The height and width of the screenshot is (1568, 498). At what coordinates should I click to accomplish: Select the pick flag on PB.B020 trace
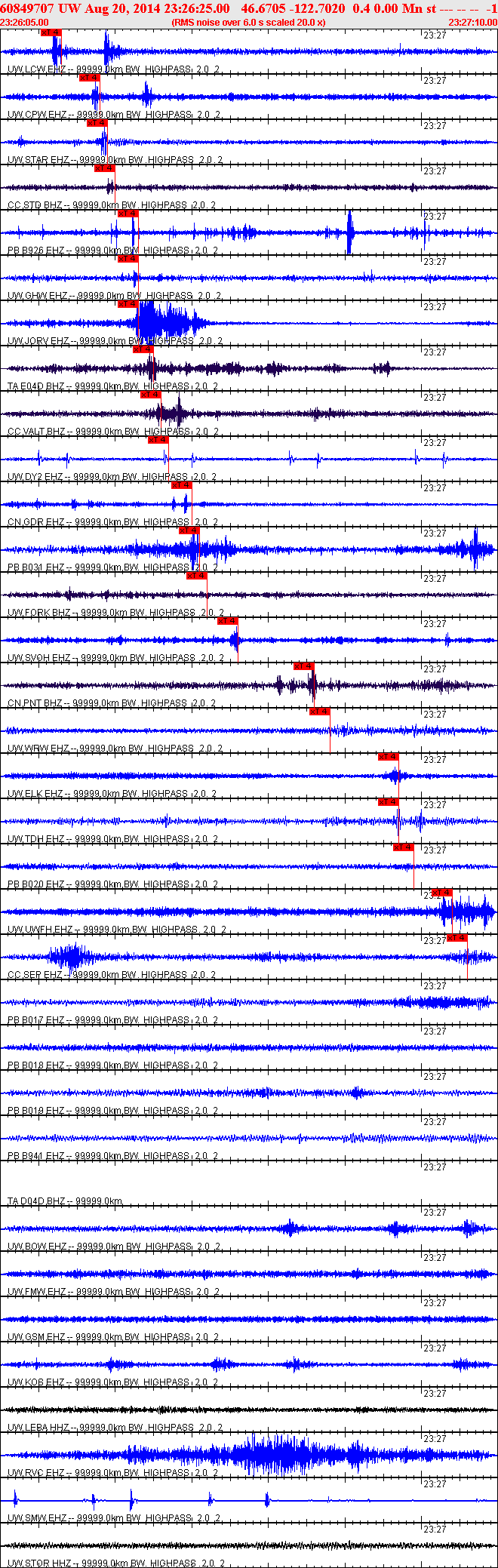pos(404,847)
